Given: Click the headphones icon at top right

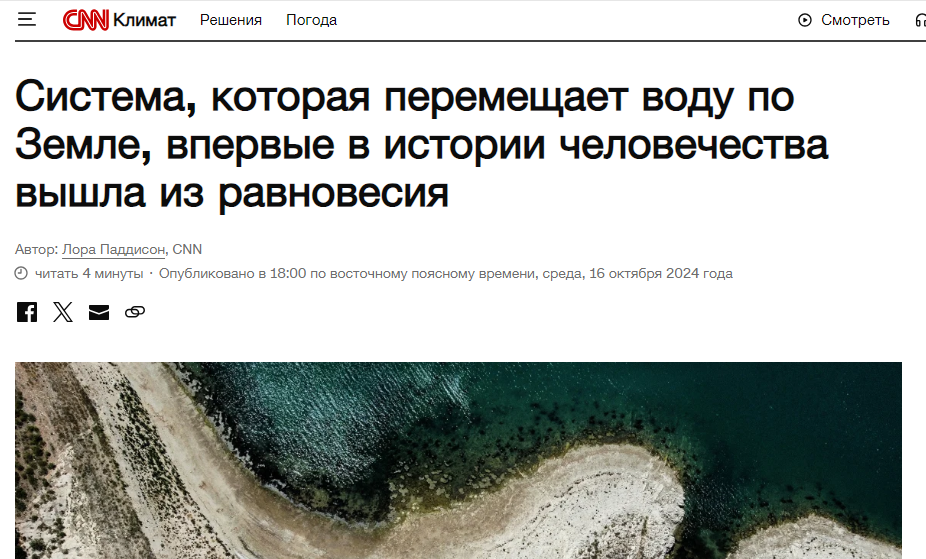Looking at the screenshot, I should pos(920,20).
